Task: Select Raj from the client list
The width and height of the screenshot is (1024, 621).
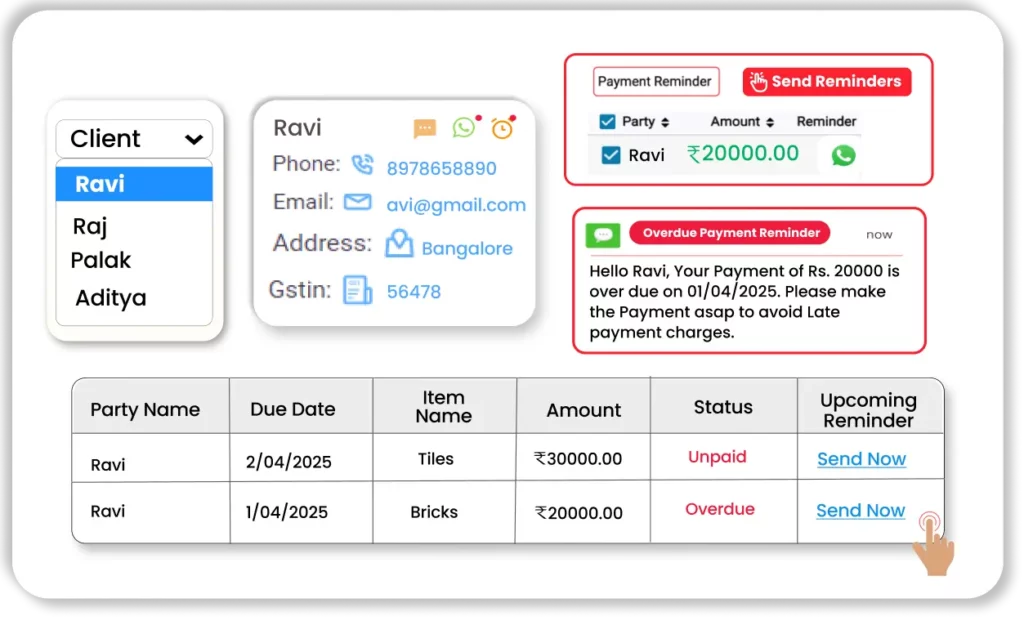Action: coord(90,227)
